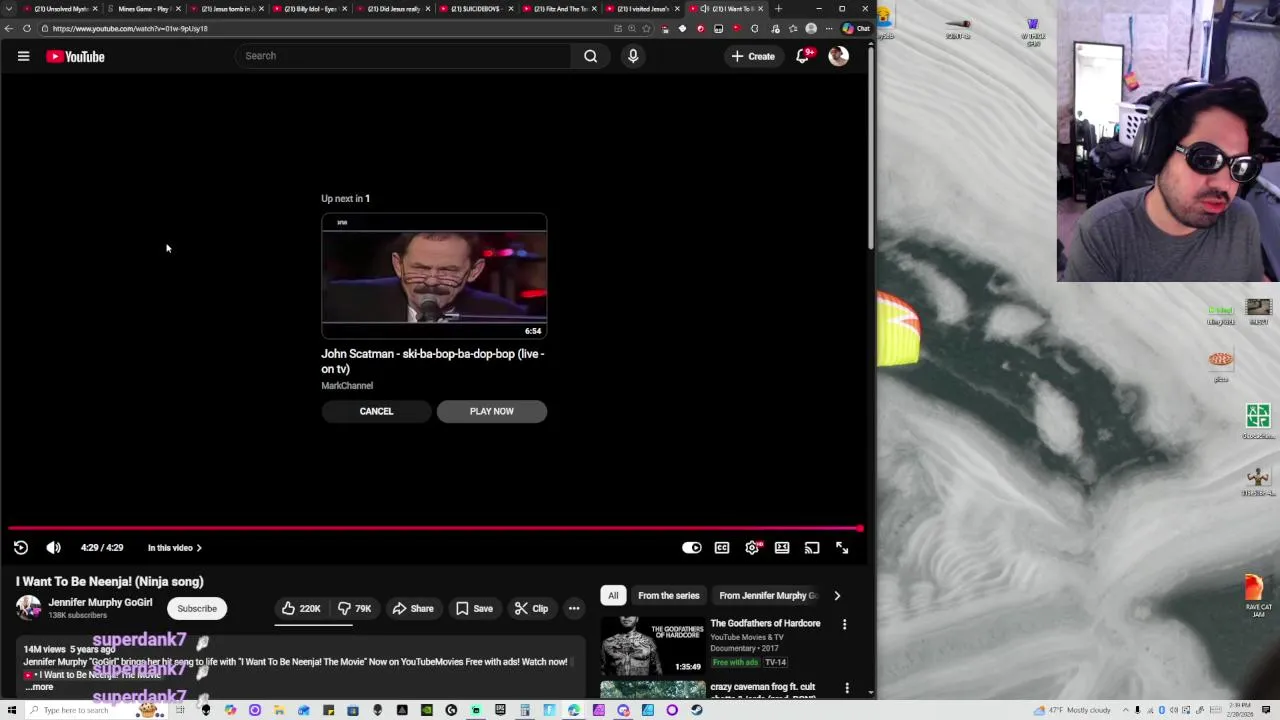Screen dimensions: 1280x720
Task: Switch to theater mode
Action: point(782,547)
